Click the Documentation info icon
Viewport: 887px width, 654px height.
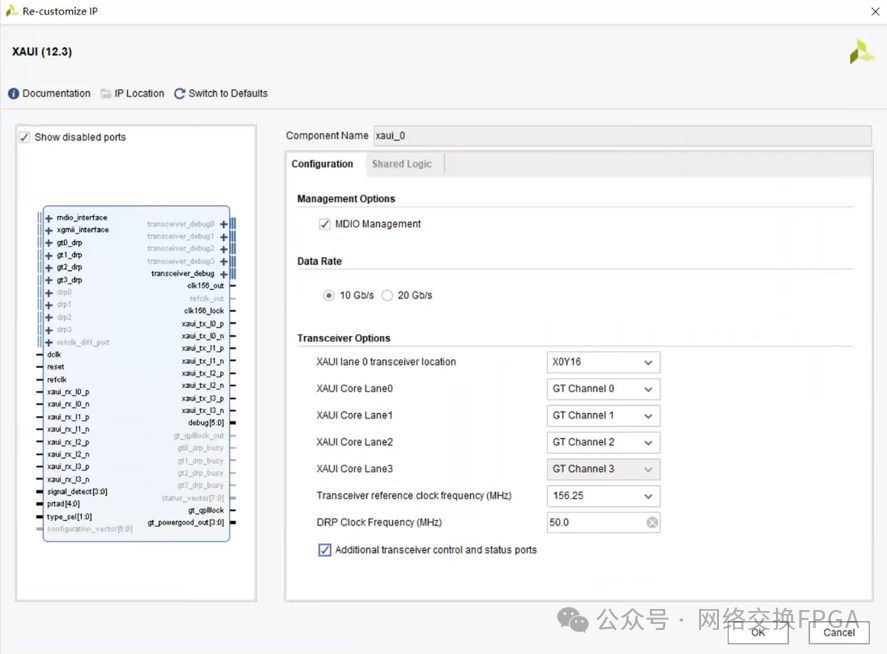pyautogui.click(x=14, y=94)
